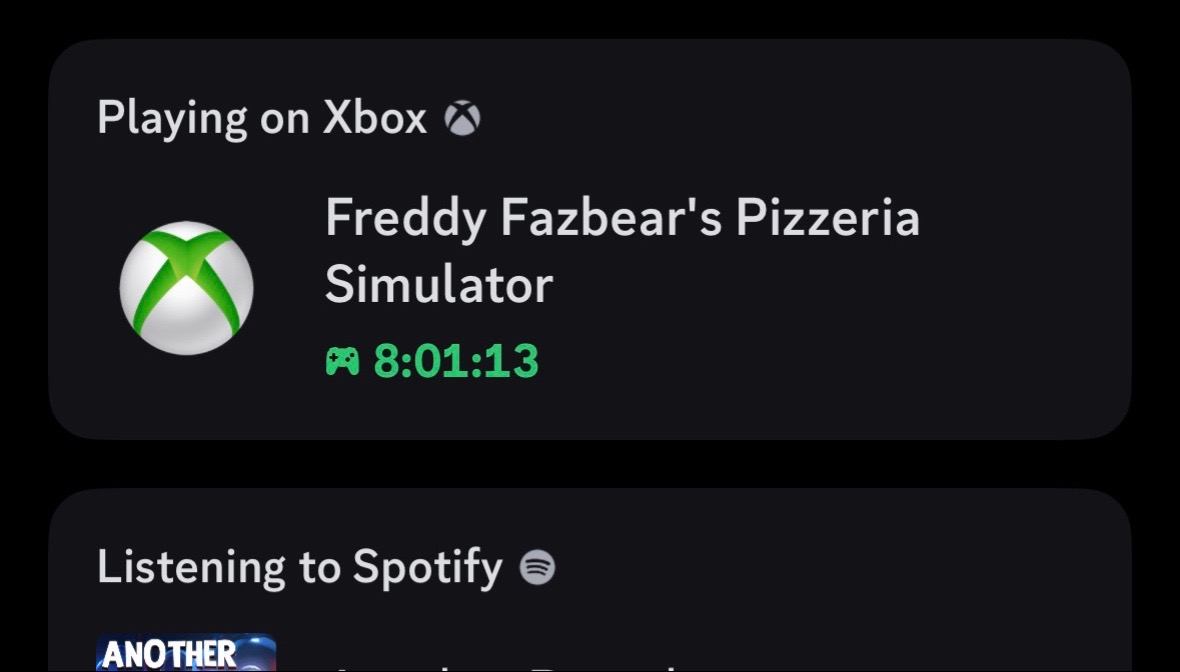This screenshot has height=672, width=1180.
Task: Tap the word Spotify in the listening header
Action: click(427, 567)
